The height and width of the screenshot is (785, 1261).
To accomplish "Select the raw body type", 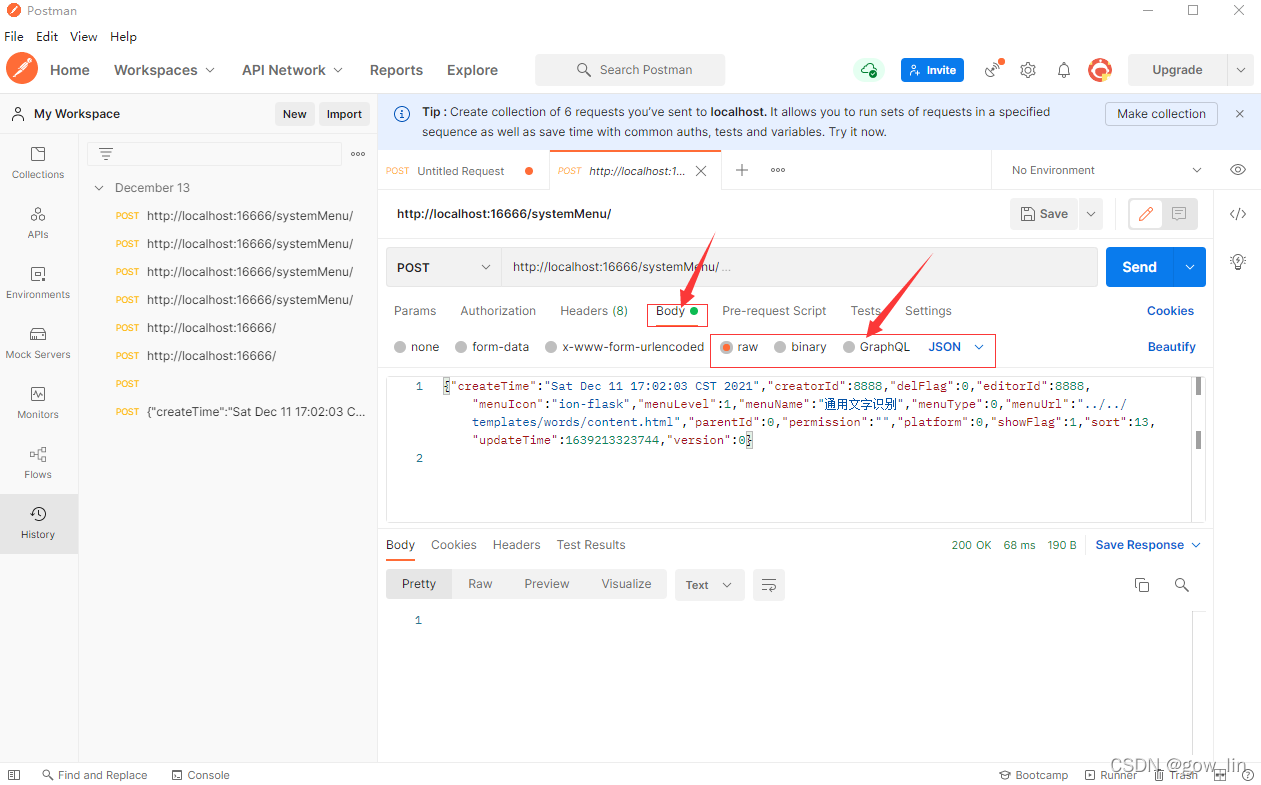I will click(x=740, y=347).
